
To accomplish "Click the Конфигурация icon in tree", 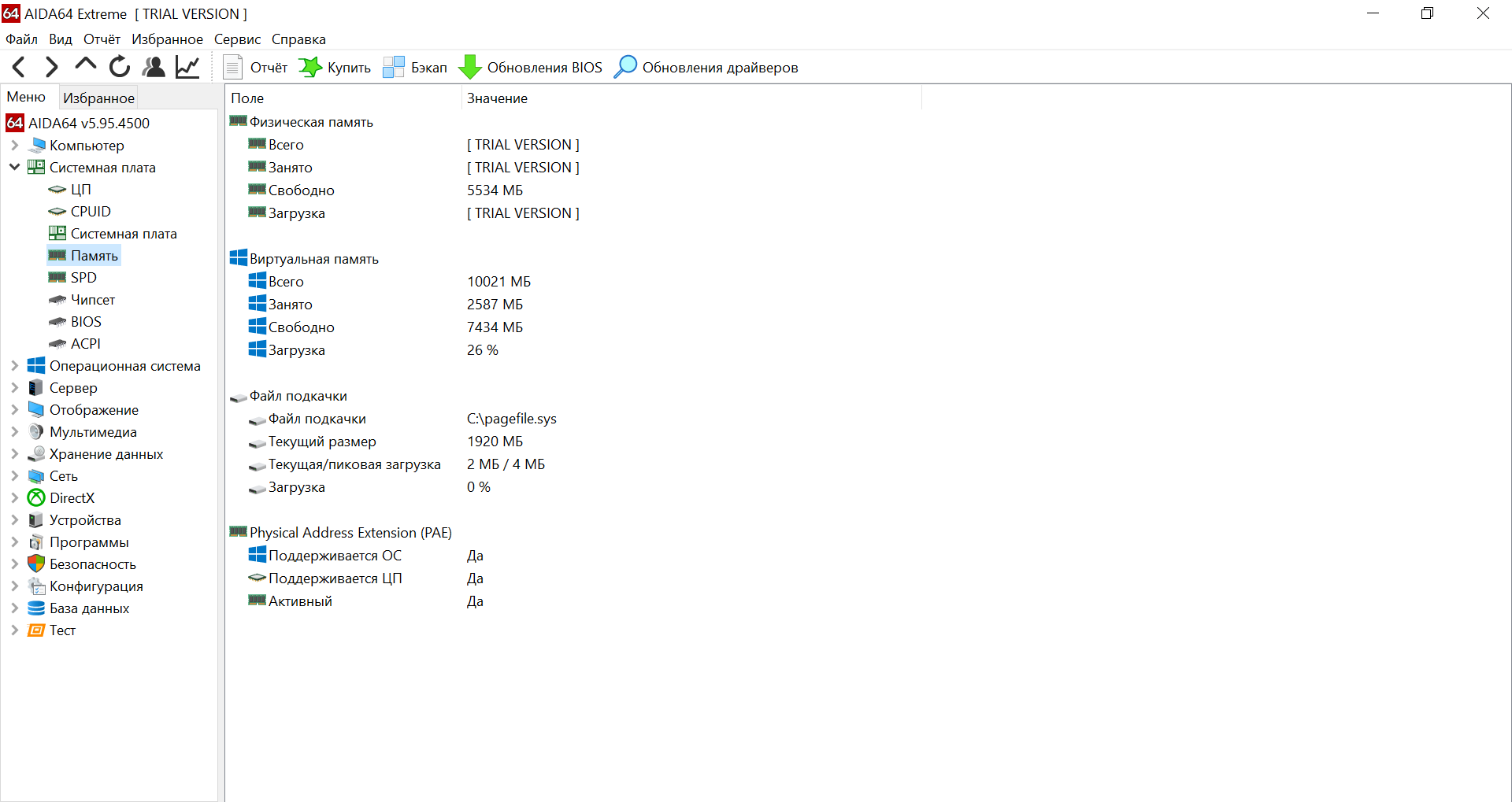I will pos(36,586).
